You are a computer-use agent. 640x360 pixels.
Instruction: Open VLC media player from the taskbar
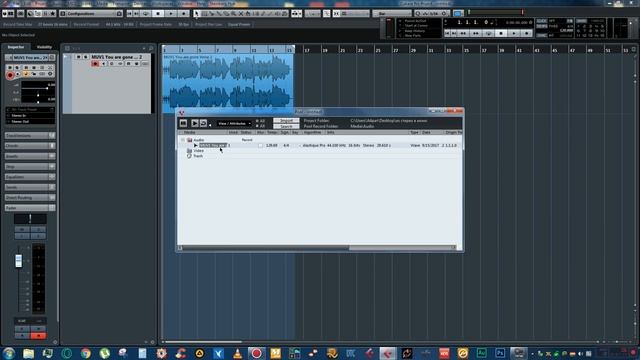tap(237, 353)
